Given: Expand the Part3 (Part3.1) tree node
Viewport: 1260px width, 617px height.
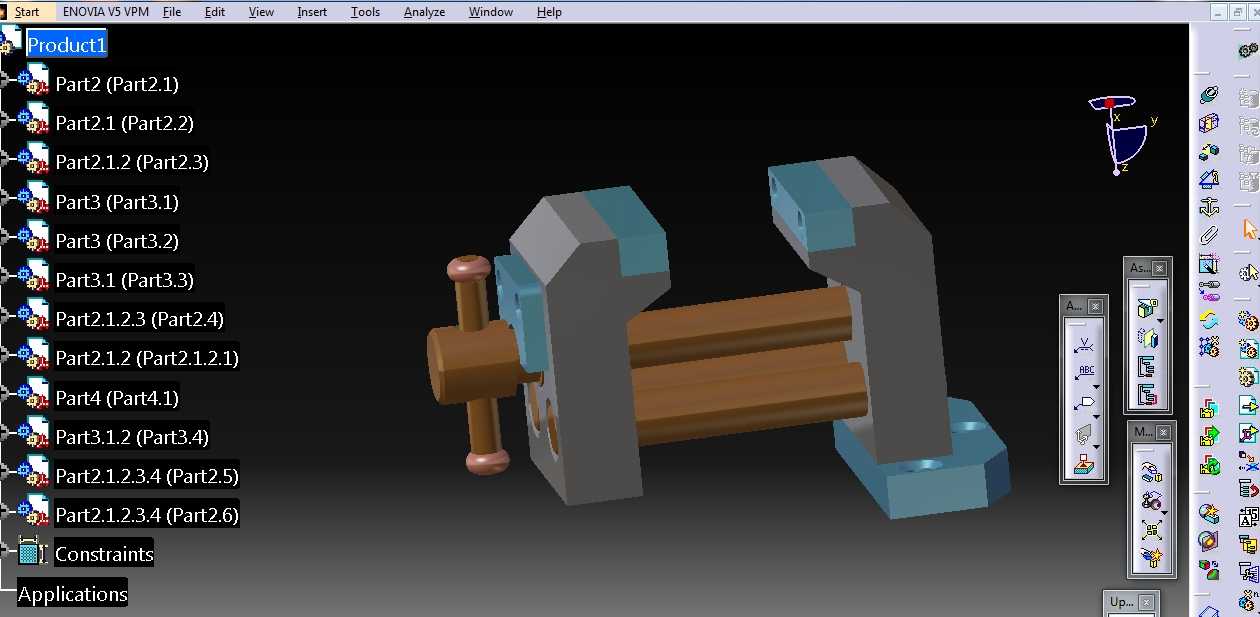Looking at the screenshot, I should (x=5, y=197).
